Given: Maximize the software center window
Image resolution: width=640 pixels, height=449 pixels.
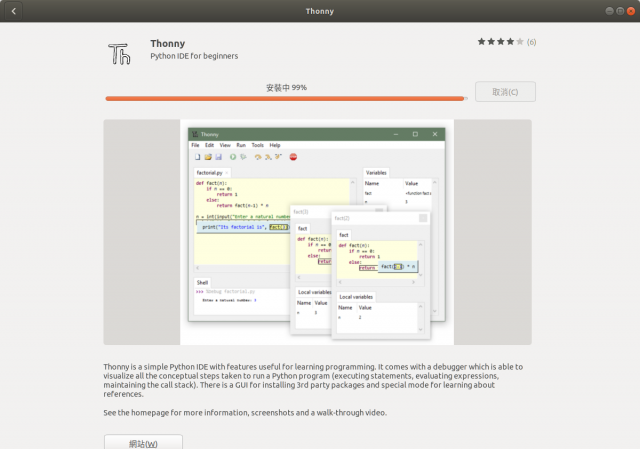Looking at the screenshot, I should pos(620,11).
